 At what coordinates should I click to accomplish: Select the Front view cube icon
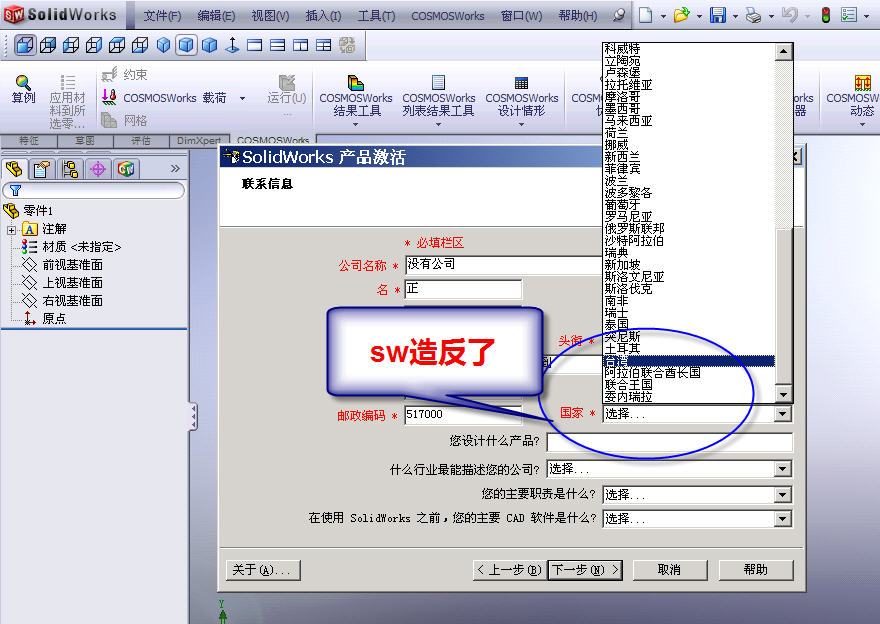click(24, 45)
